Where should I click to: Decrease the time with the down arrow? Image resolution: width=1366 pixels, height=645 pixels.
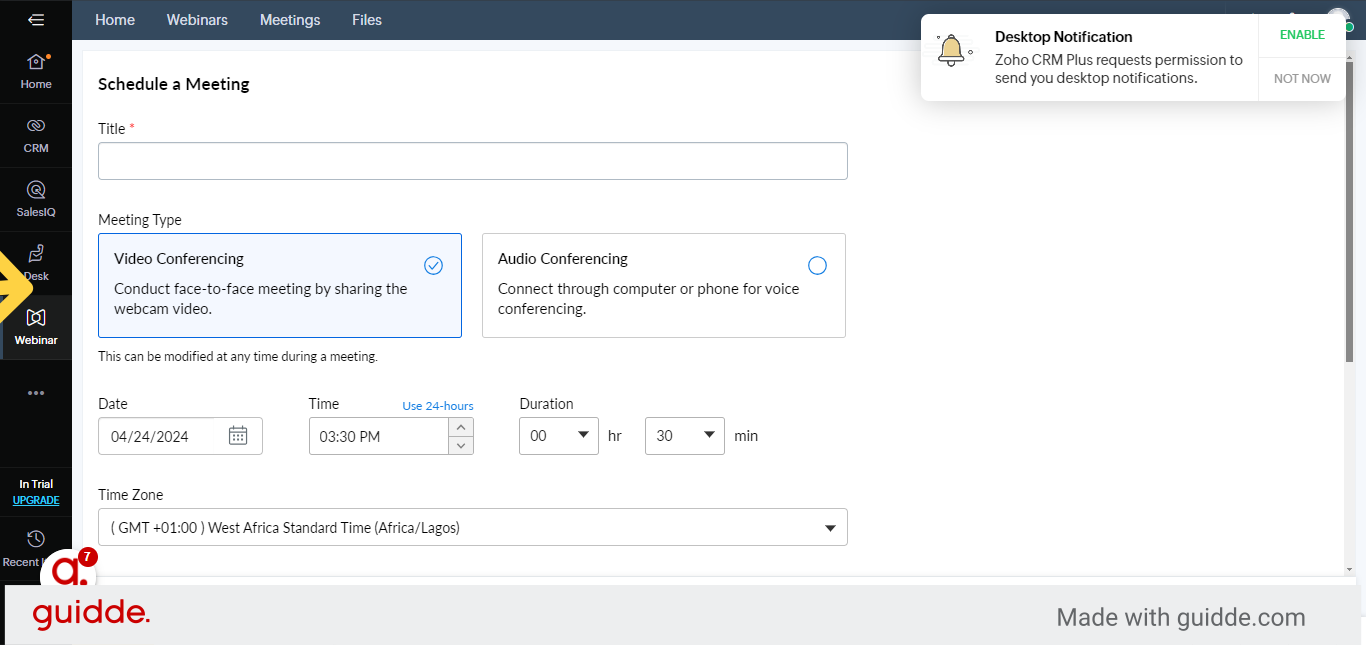[x=461, y=445]
